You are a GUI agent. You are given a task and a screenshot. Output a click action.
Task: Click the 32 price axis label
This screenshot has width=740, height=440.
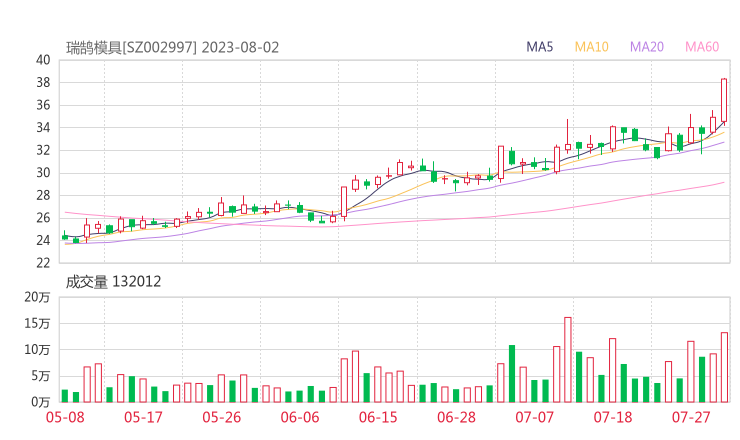(x=43, y=150)
